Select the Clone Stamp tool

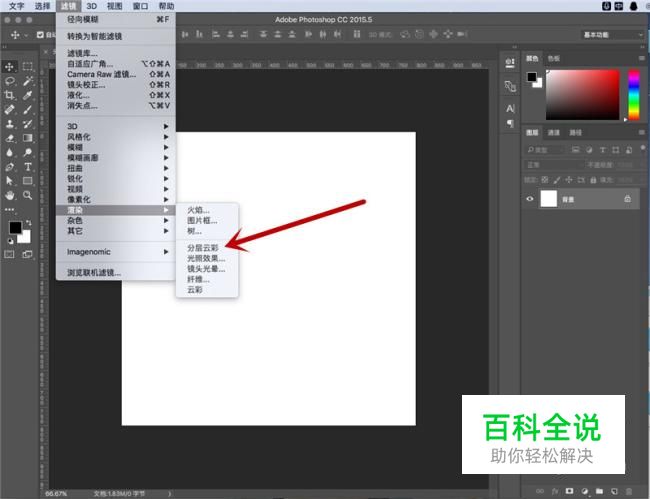(10, 124)
